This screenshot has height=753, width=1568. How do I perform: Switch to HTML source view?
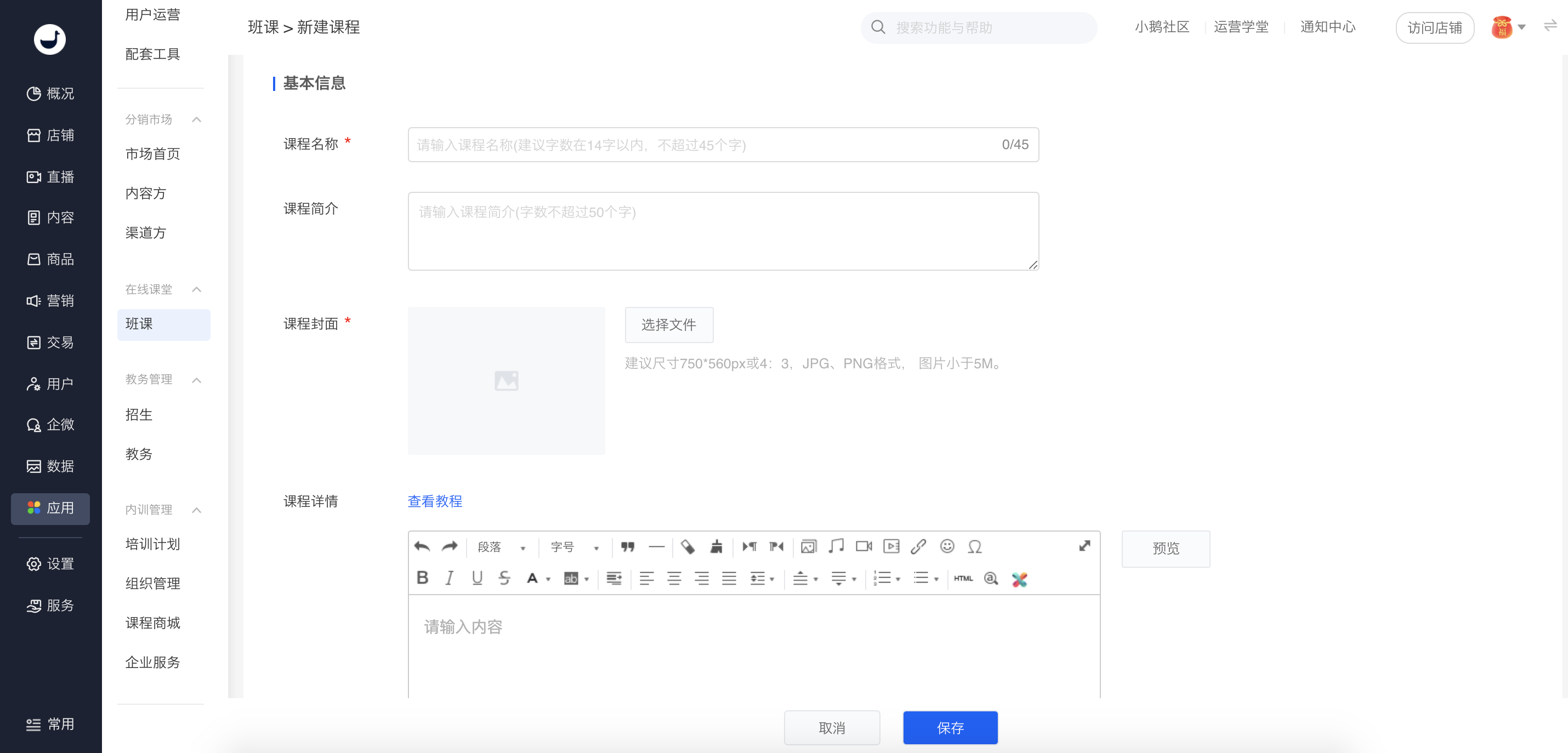click(x=963, y=578)
